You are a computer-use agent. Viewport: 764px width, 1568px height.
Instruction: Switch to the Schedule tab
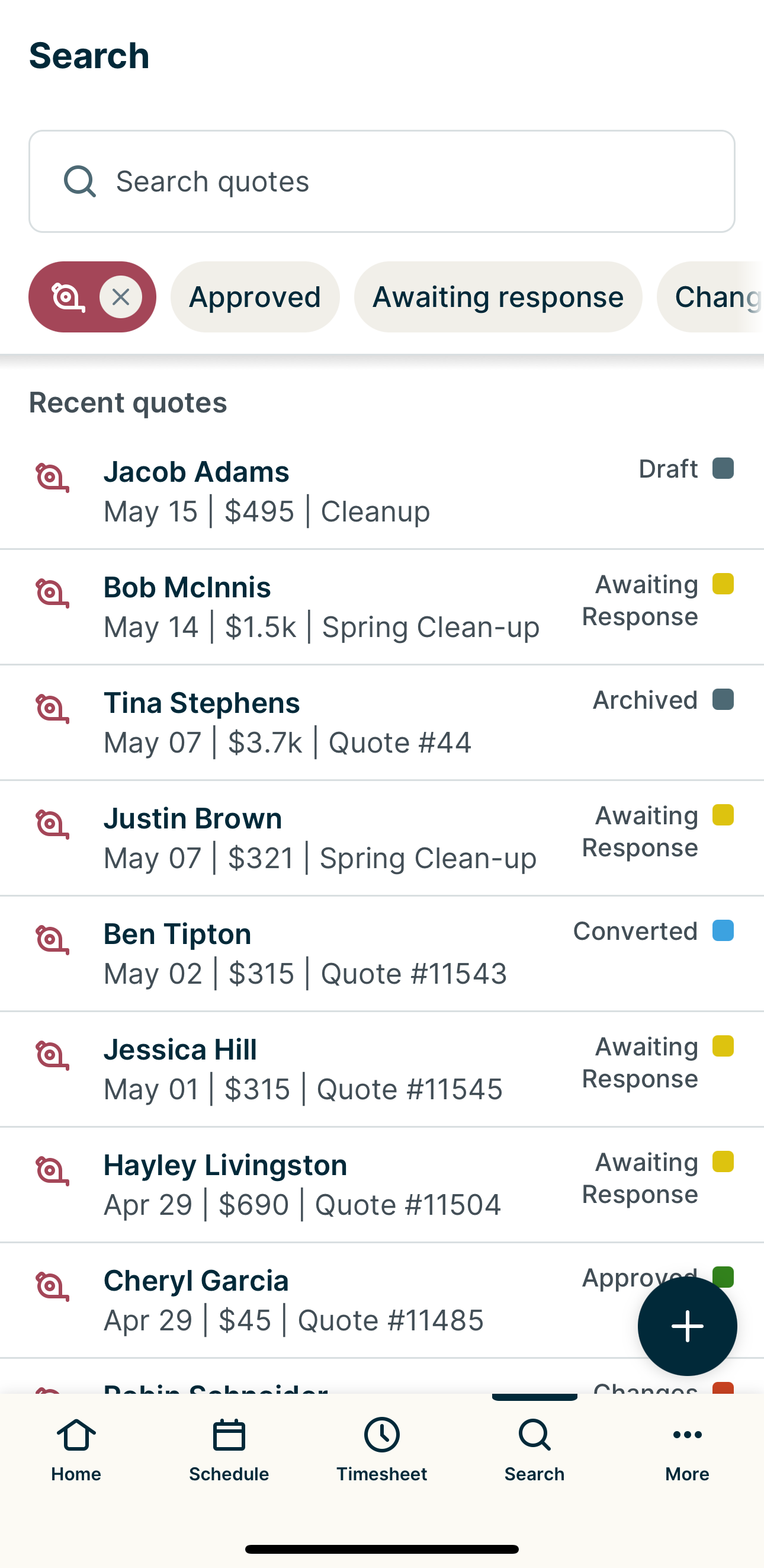[x=229, y=1449]
